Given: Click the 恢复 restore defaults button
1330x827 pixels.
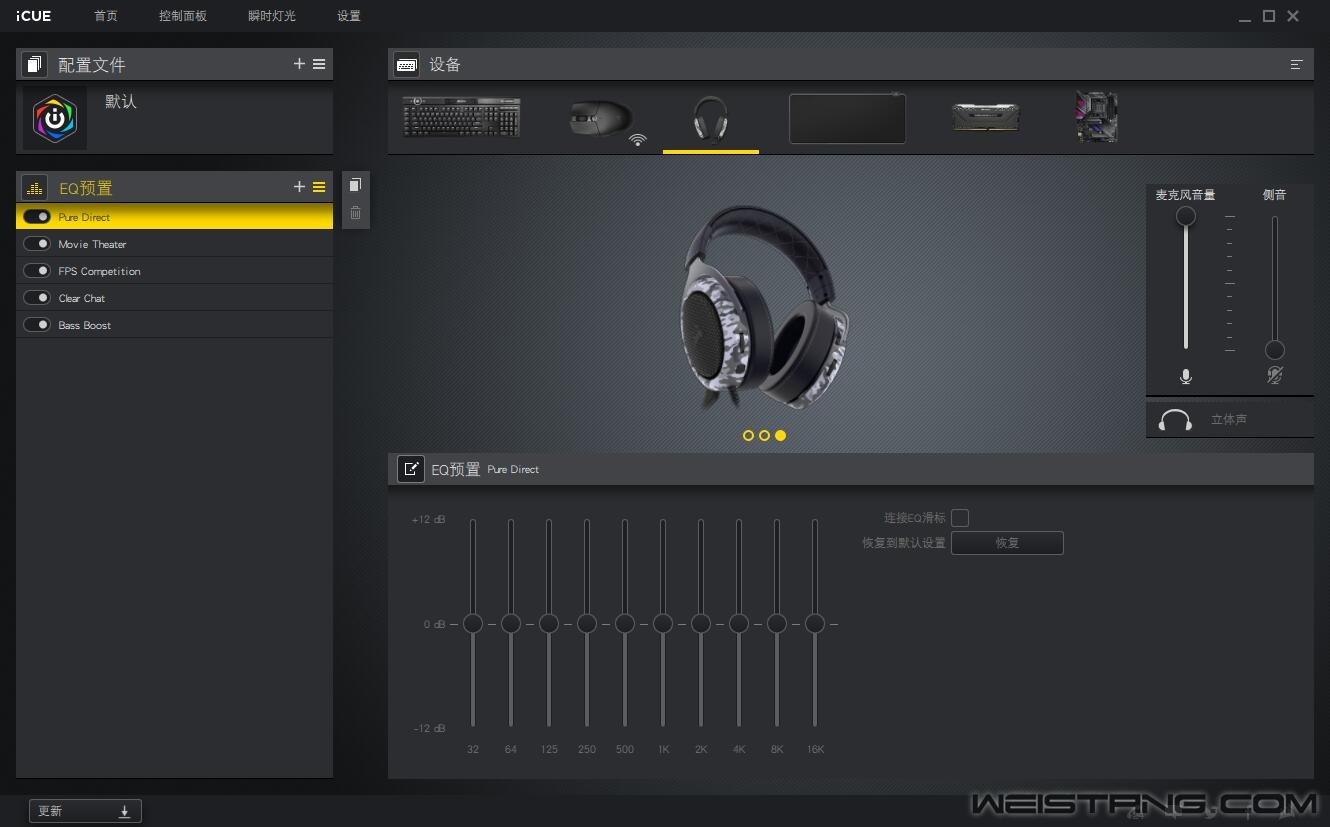Looking at the screenshot, I should [1007, 543].
